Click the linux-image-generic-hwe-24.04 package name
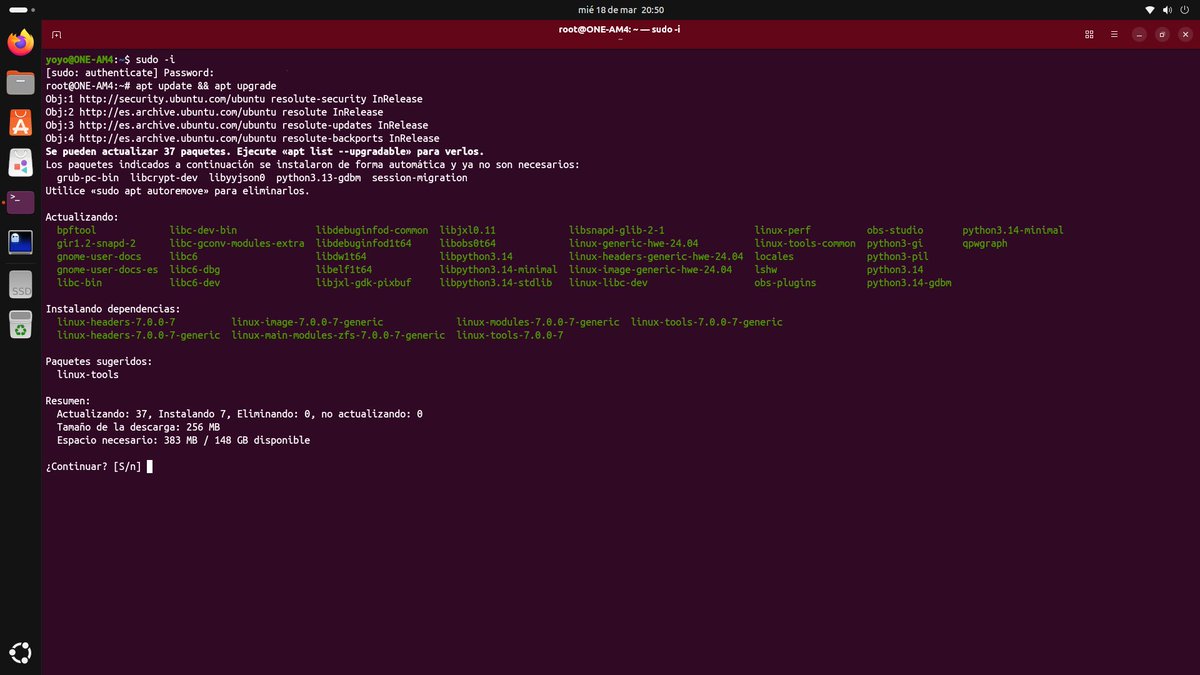This screenshot has width=1200, height=675. [x=650, y=270]
